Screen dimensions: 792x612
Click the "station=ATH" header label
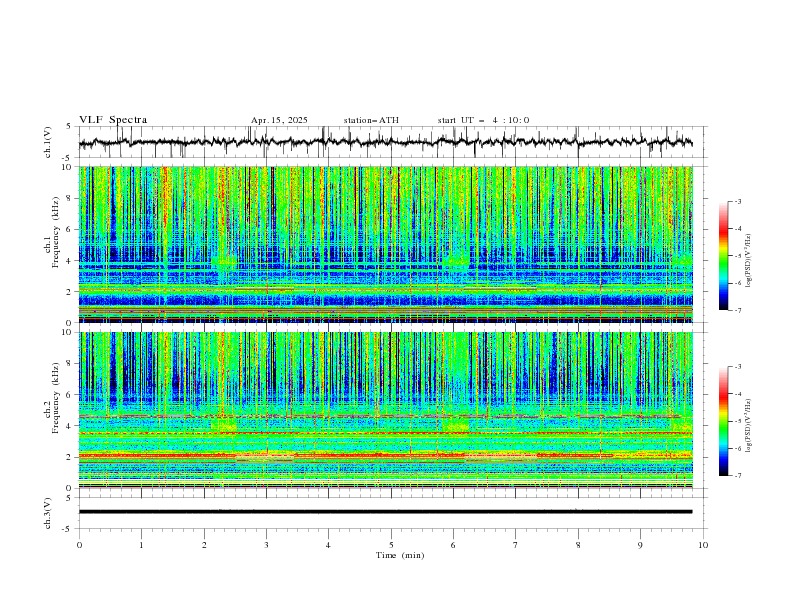(371, 120)
